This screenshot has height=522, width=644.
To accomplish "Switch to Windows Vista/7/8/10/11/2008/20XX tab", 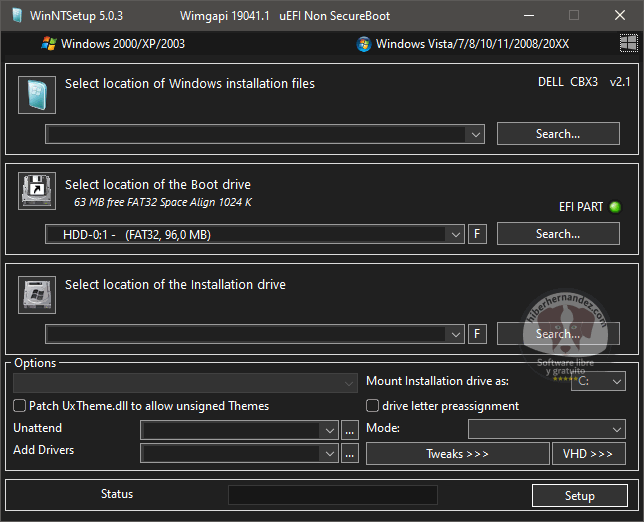I will tap(463, 44).
